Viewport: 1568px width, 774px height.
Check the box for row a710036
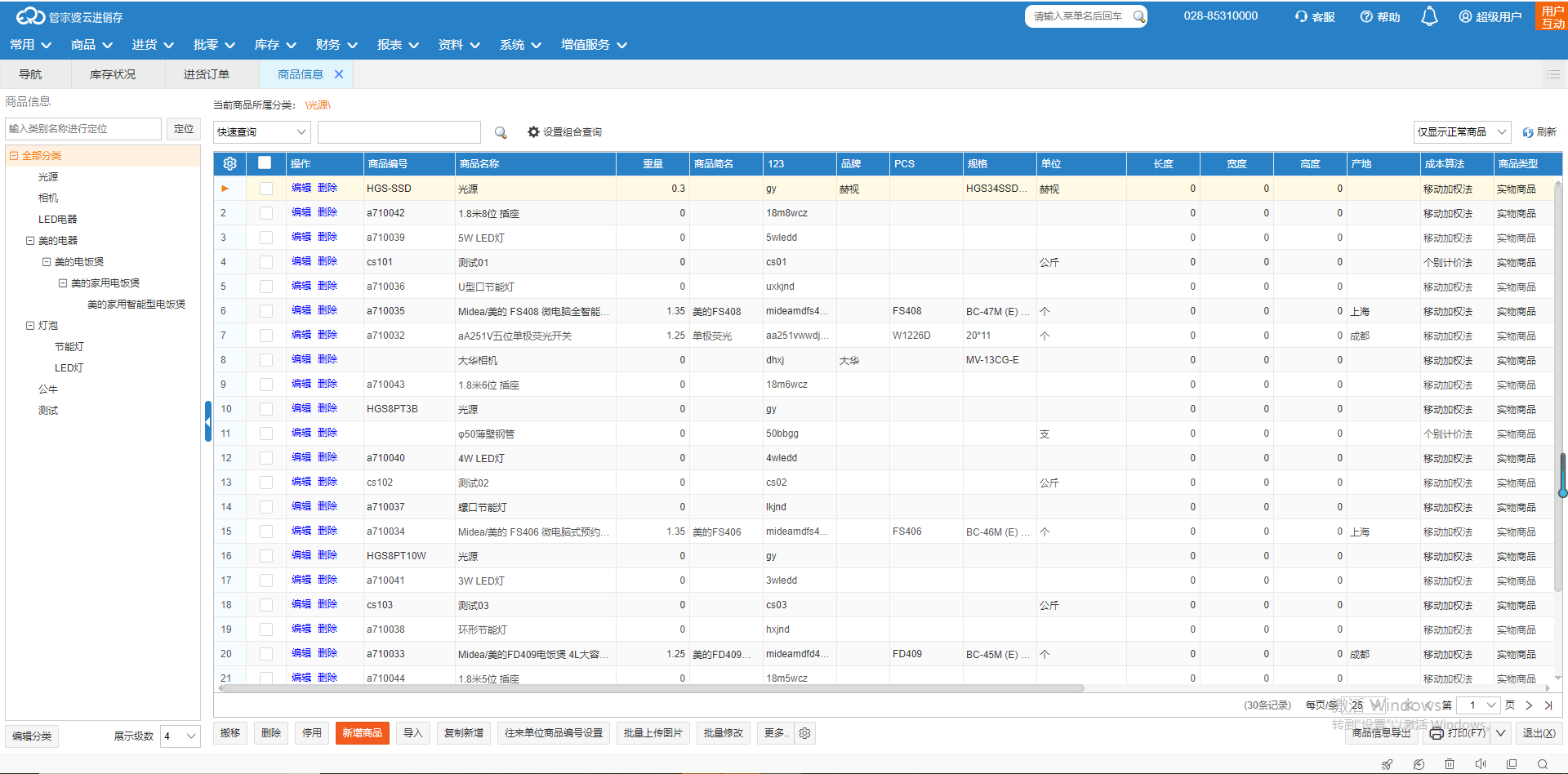click(x=266, y=287)
